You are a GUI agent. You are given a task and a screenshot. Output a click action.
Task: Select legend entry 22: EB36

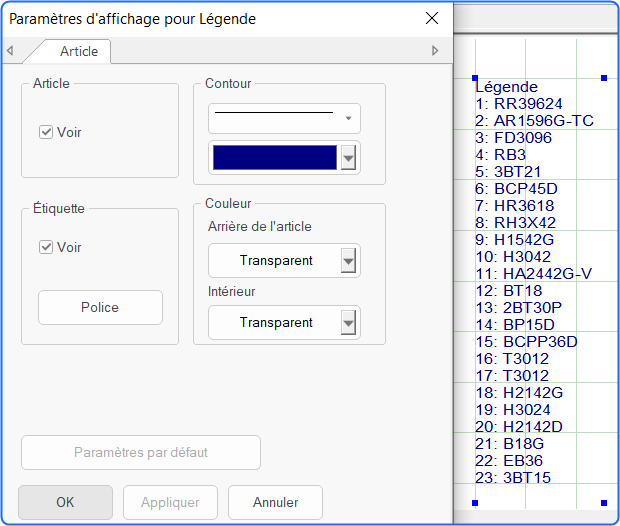click(509, 461)
